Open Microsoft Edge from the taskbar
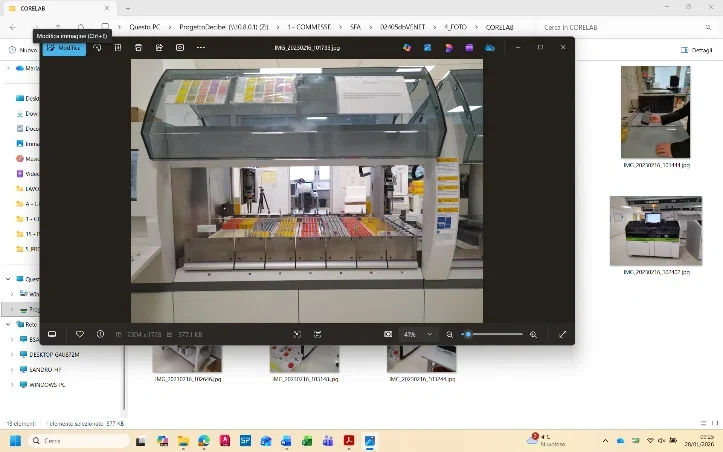Image resolution: width=723 pixels, height=452 pixels. coord(204,441)
